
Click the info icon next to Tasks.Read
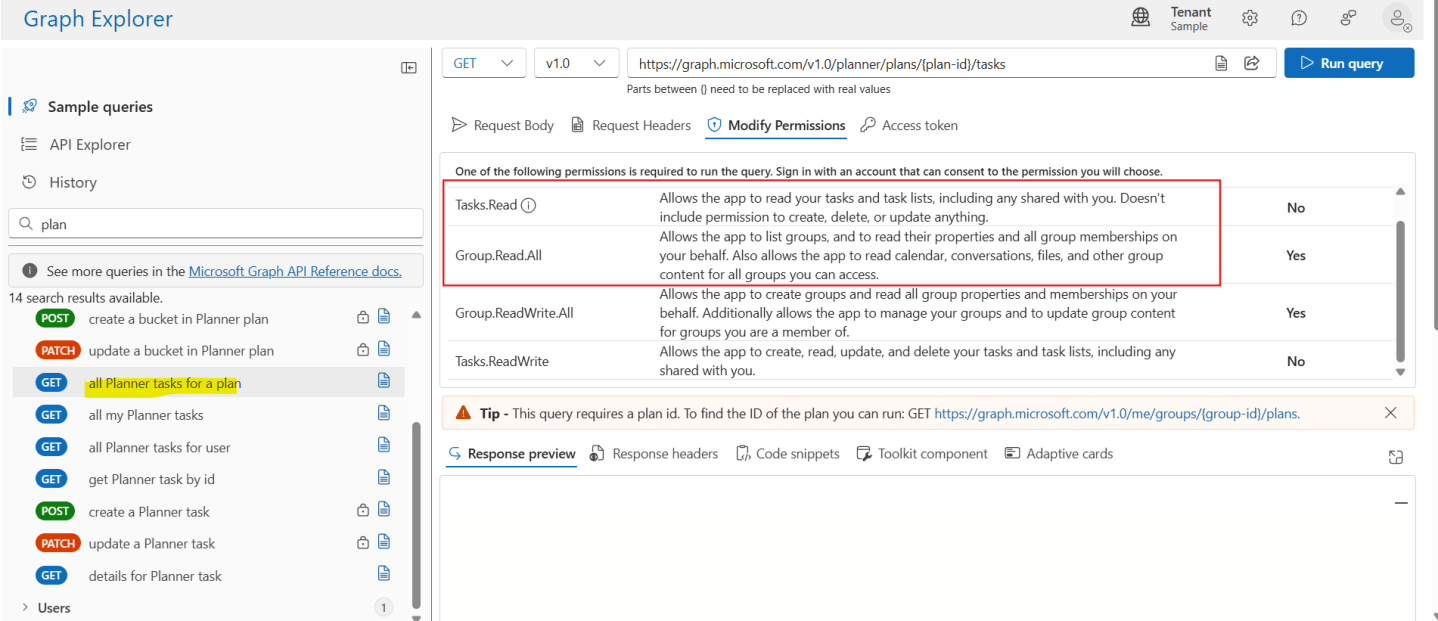pos(529,205)
